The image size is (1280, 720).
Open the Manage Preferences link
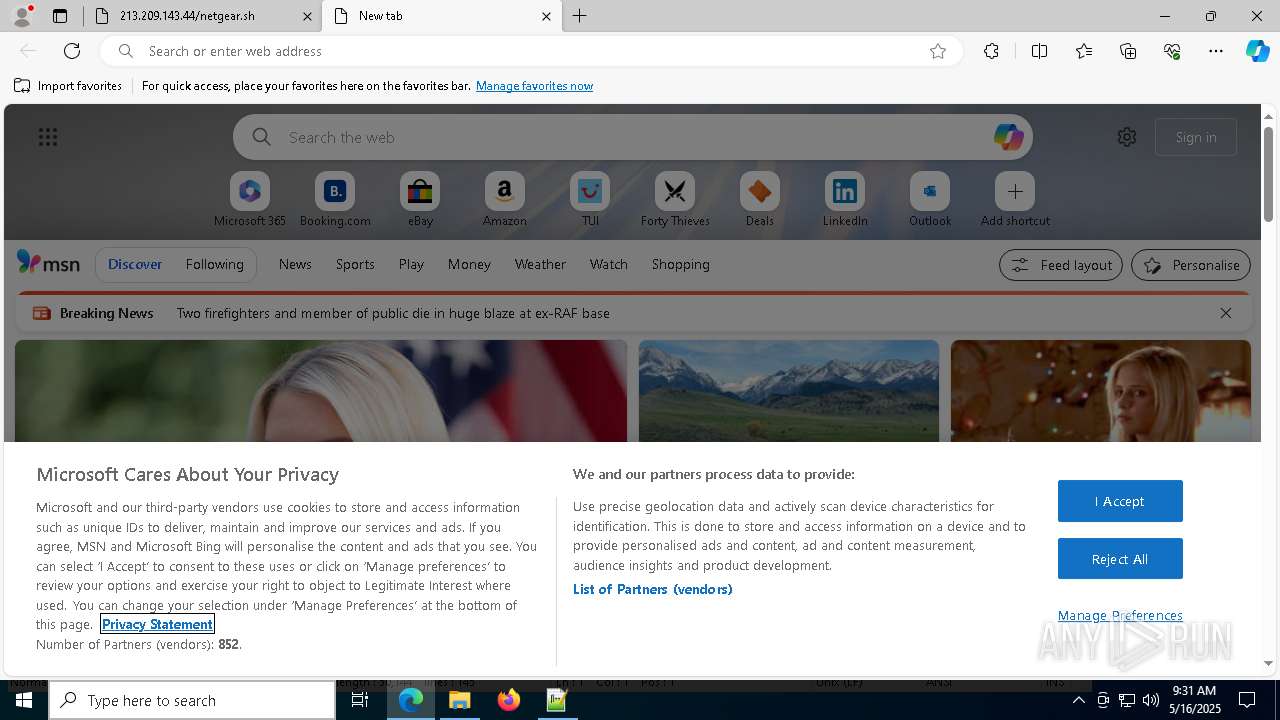(x=1120, y=615)
